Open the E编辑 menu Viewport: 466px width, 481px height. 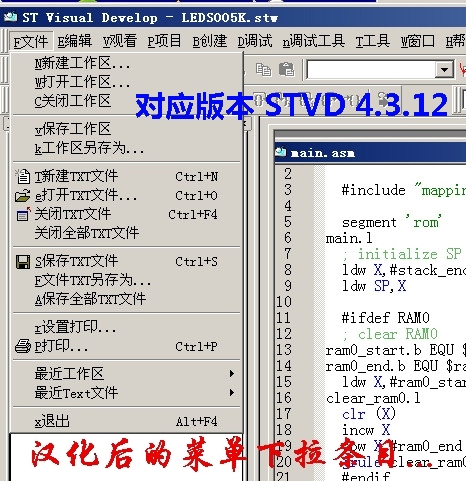coord(75,41)
